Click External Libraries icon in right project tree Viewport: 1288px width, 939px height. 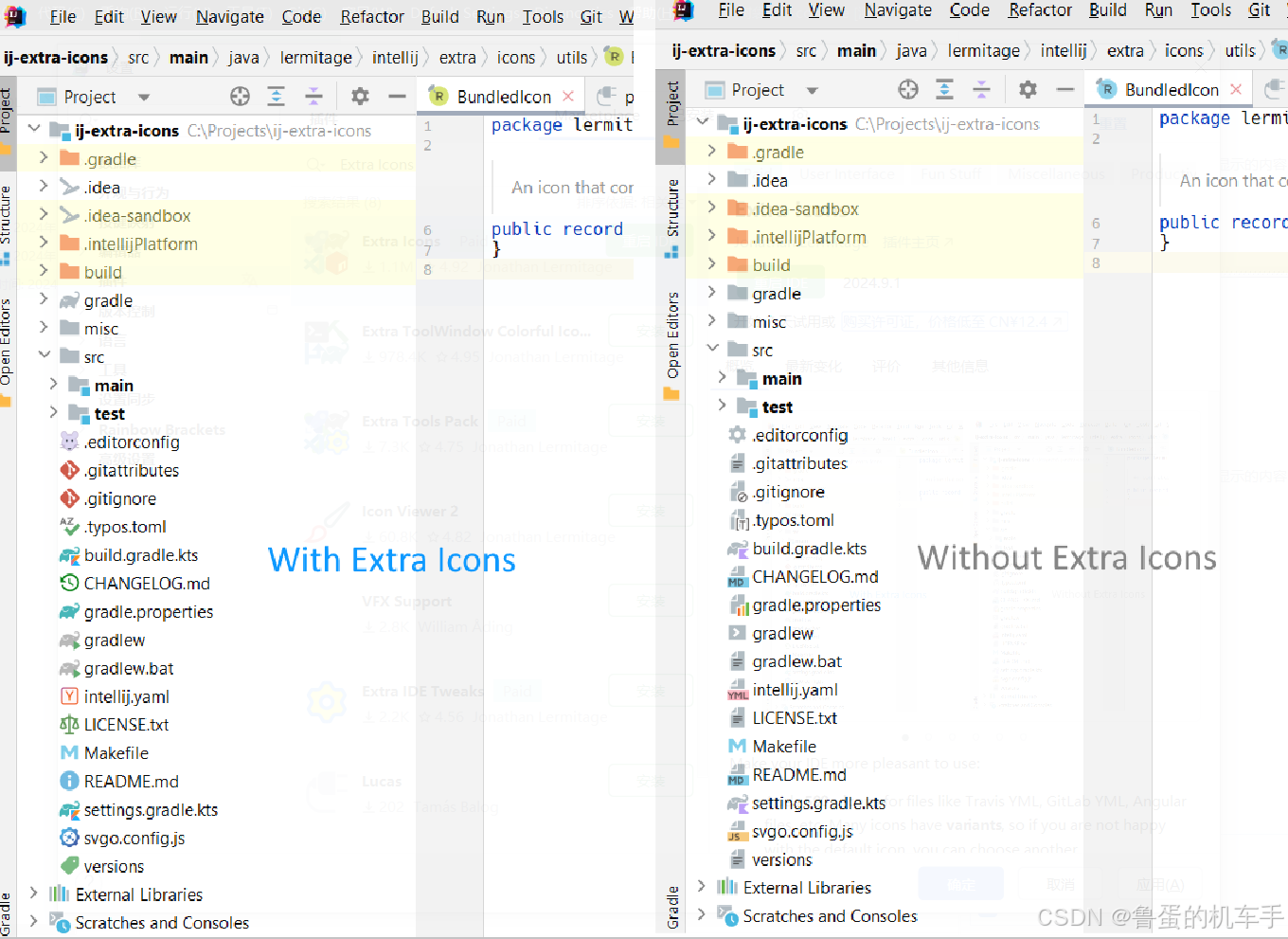pyautogui.click(x=727, y=887)
